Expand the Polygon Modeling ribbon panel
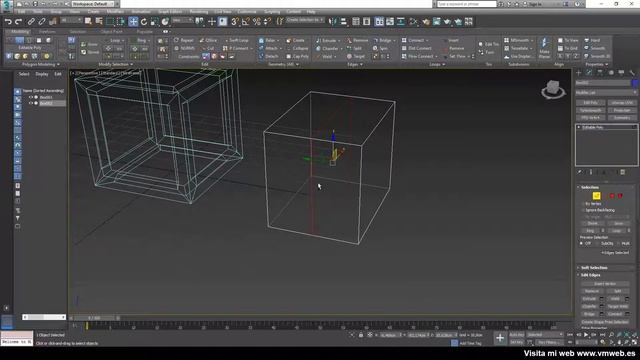This screenshot has height=360, width=640. tap(40, 64)
